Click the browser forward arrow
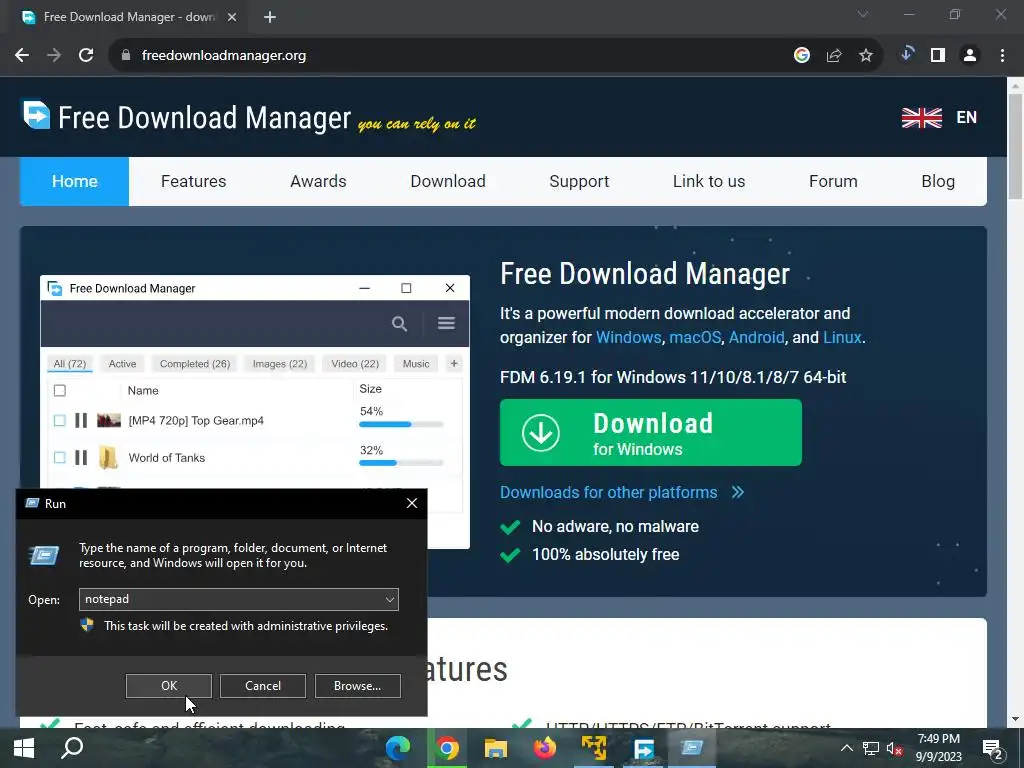 point(54,56)
